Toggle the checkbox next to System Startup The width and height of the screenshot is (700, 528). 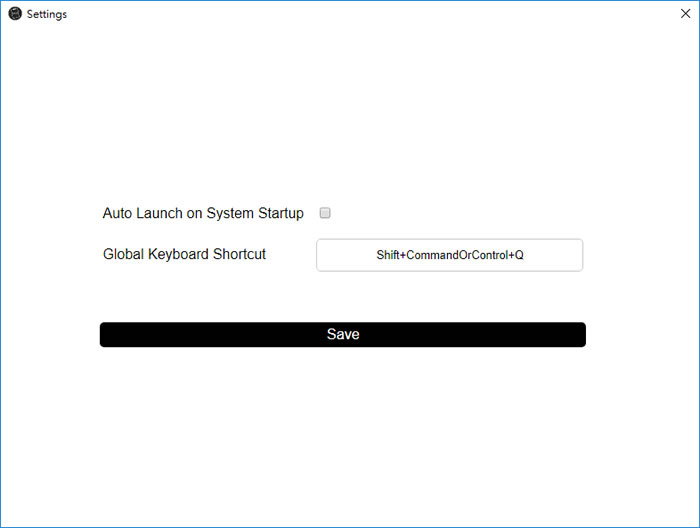pyautogui.click(x=325, y=213)
